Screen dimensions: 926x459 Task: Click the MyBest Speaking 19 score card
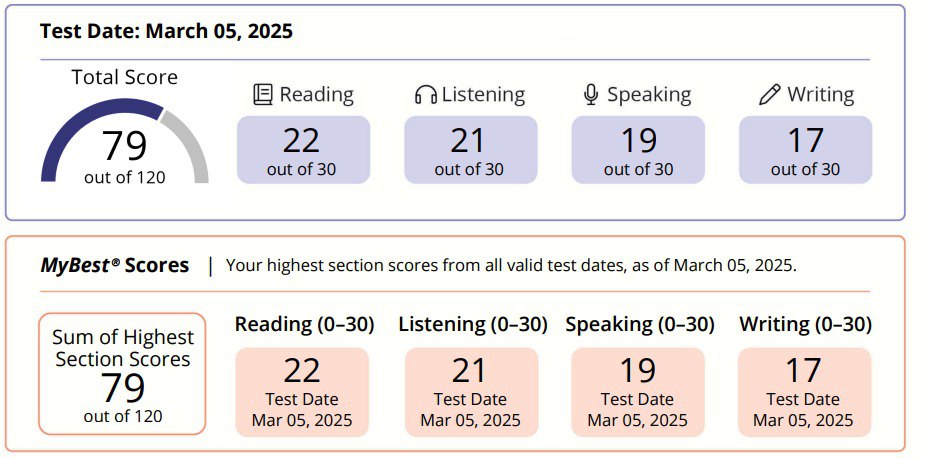click(x=638, y=392)
